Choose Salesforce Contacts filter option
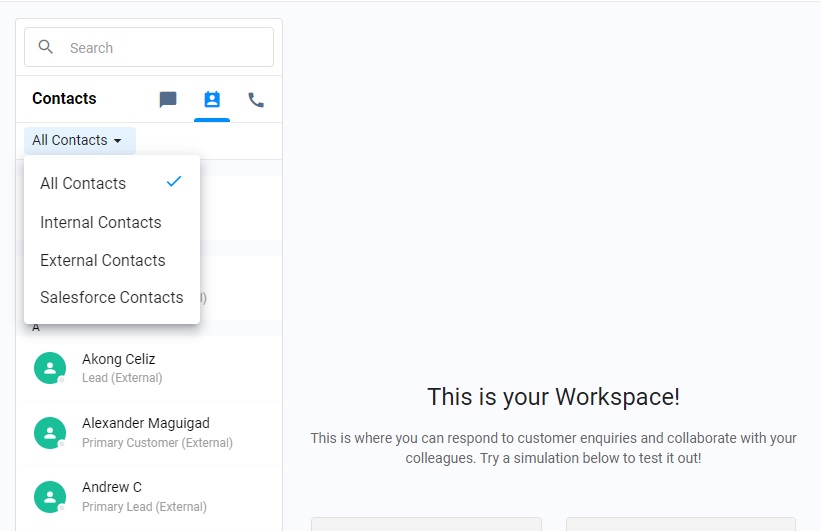The width and height of the screenshot is (821, 532). [x=112, y=297]
